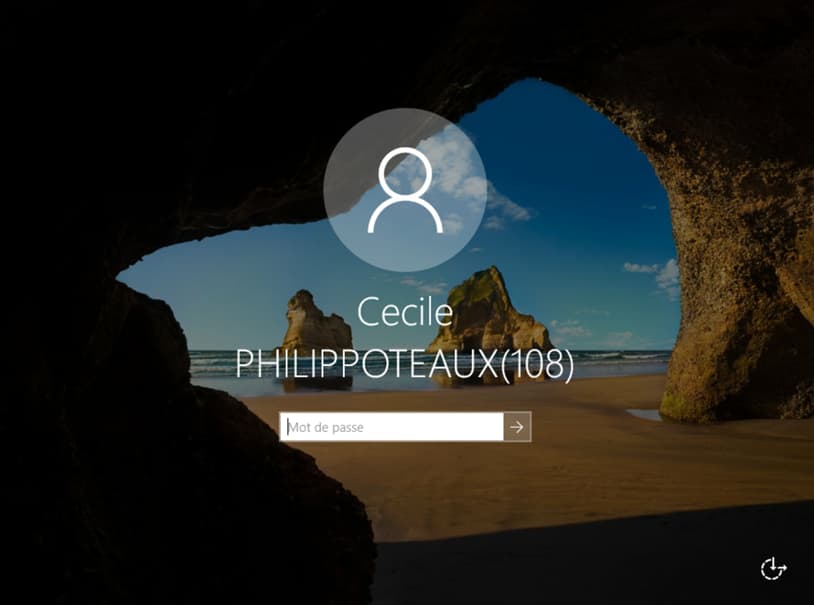This screenshot has width=814, height=605.
Task: Click the user silhouette avatar icon
Action: click(405, 190)
